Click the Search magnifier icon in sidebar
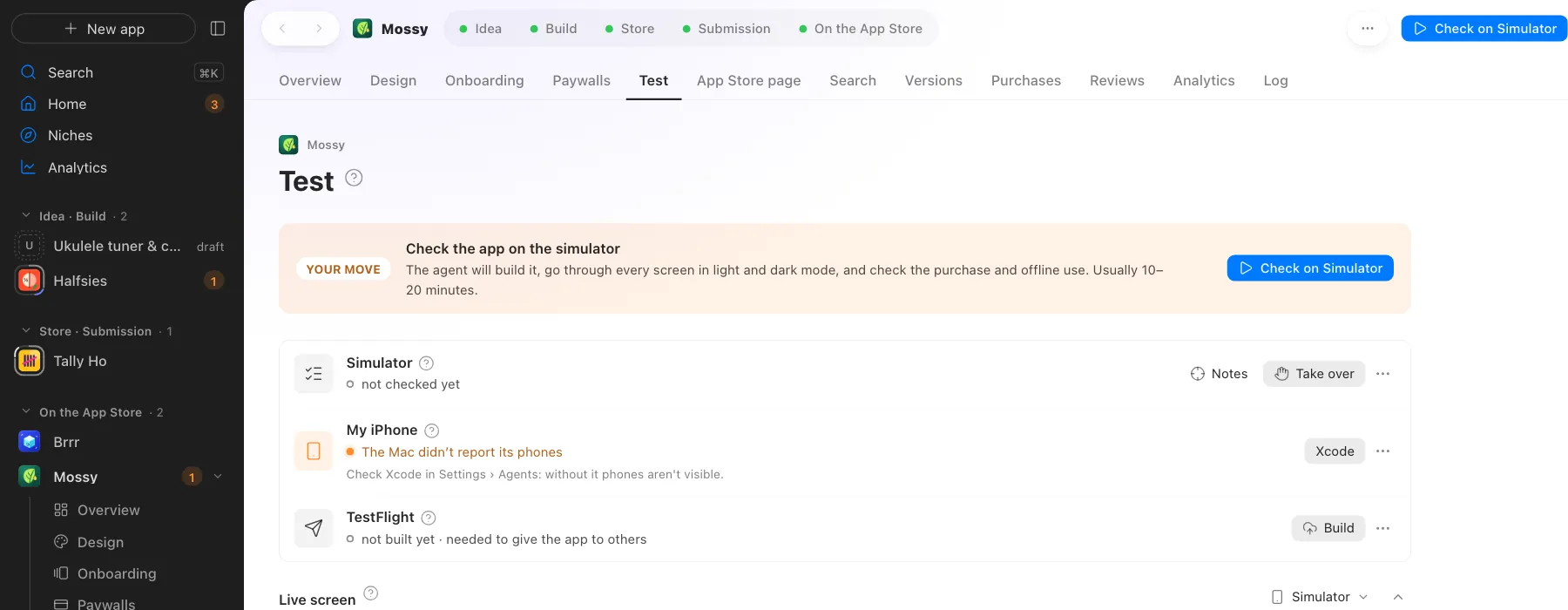This screenshot has height=610, width=1568. click(x=29, y=72)
